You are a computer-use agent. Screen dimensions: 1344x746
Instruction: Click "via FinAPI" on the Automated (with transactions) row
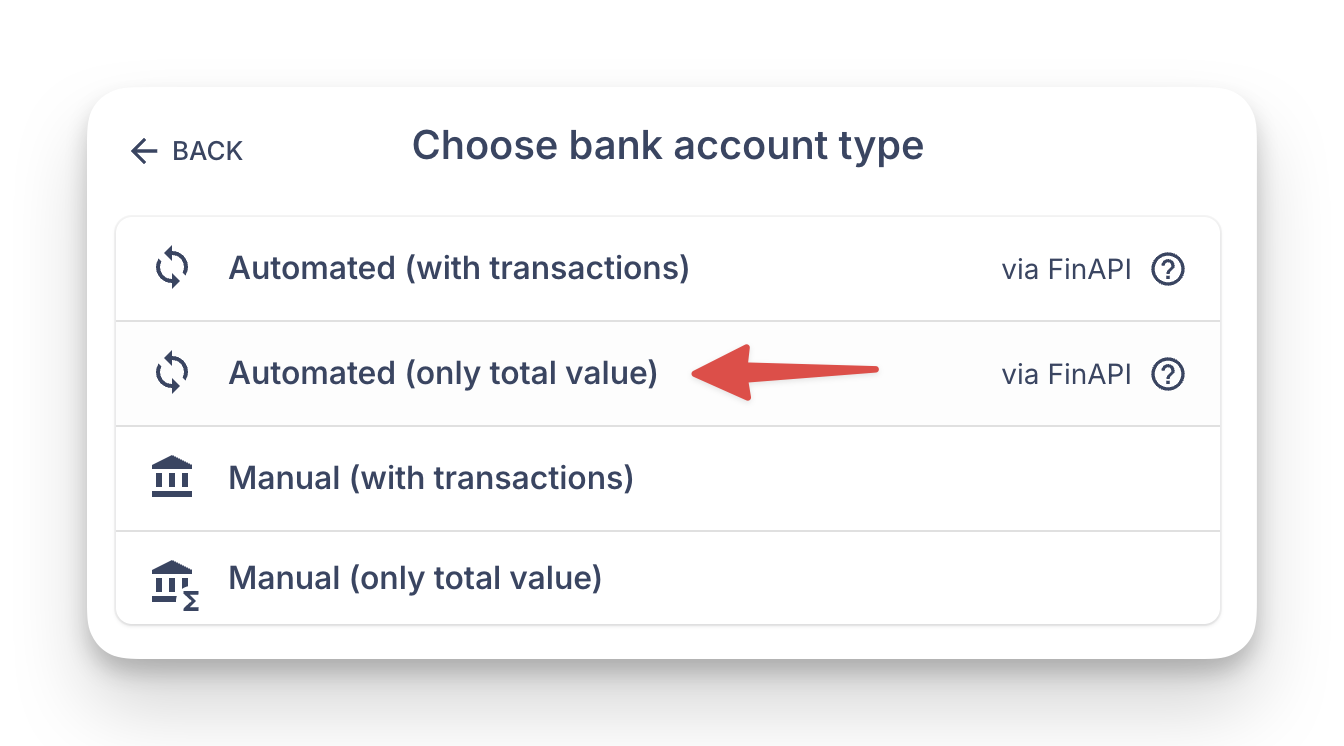(1066, 270)
